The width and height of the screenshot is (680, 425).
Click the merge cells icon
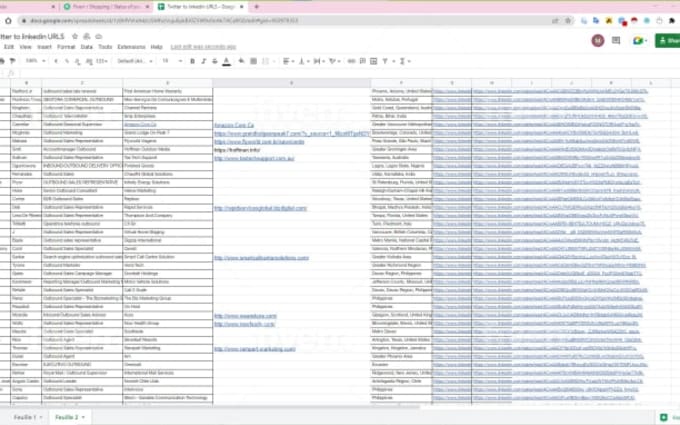266,61
